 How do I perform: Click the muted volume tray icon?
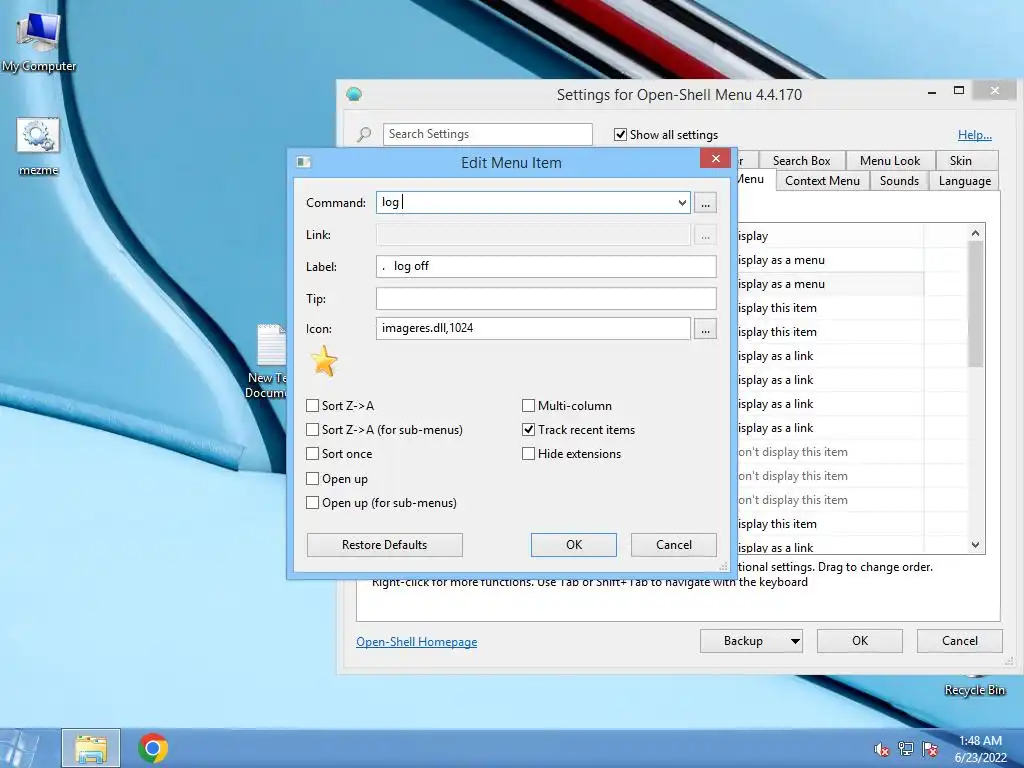click(x=881, y=749)
